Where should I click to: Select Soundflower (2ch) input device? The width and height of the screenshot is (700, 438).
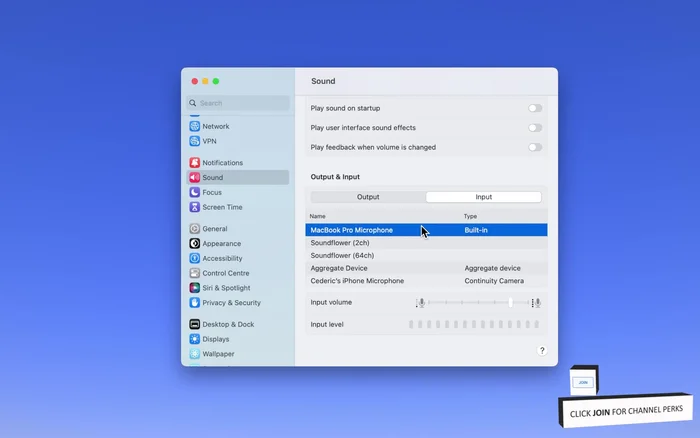point(340,243)
